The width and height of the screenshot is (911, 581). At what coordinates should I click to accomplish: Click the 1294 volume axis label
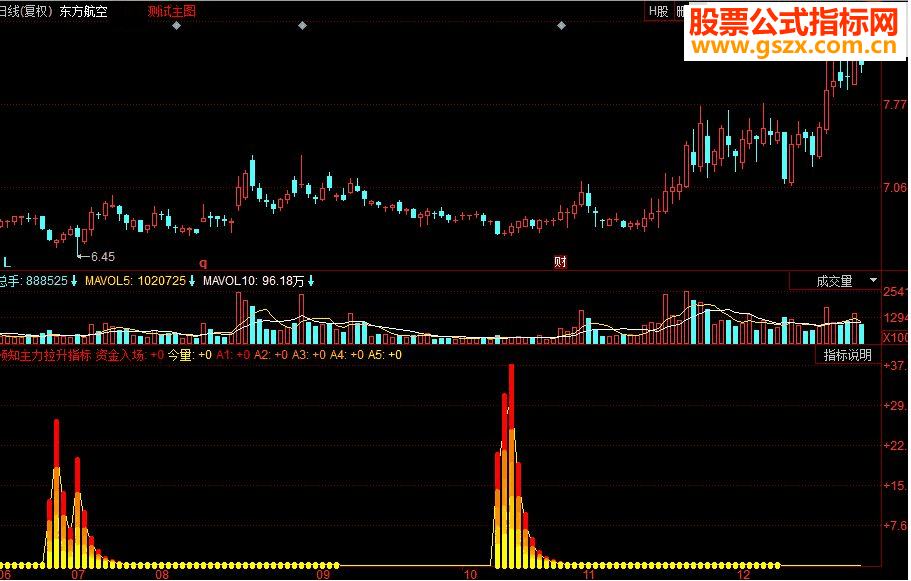pyautogui.click(x=895, y=318)
